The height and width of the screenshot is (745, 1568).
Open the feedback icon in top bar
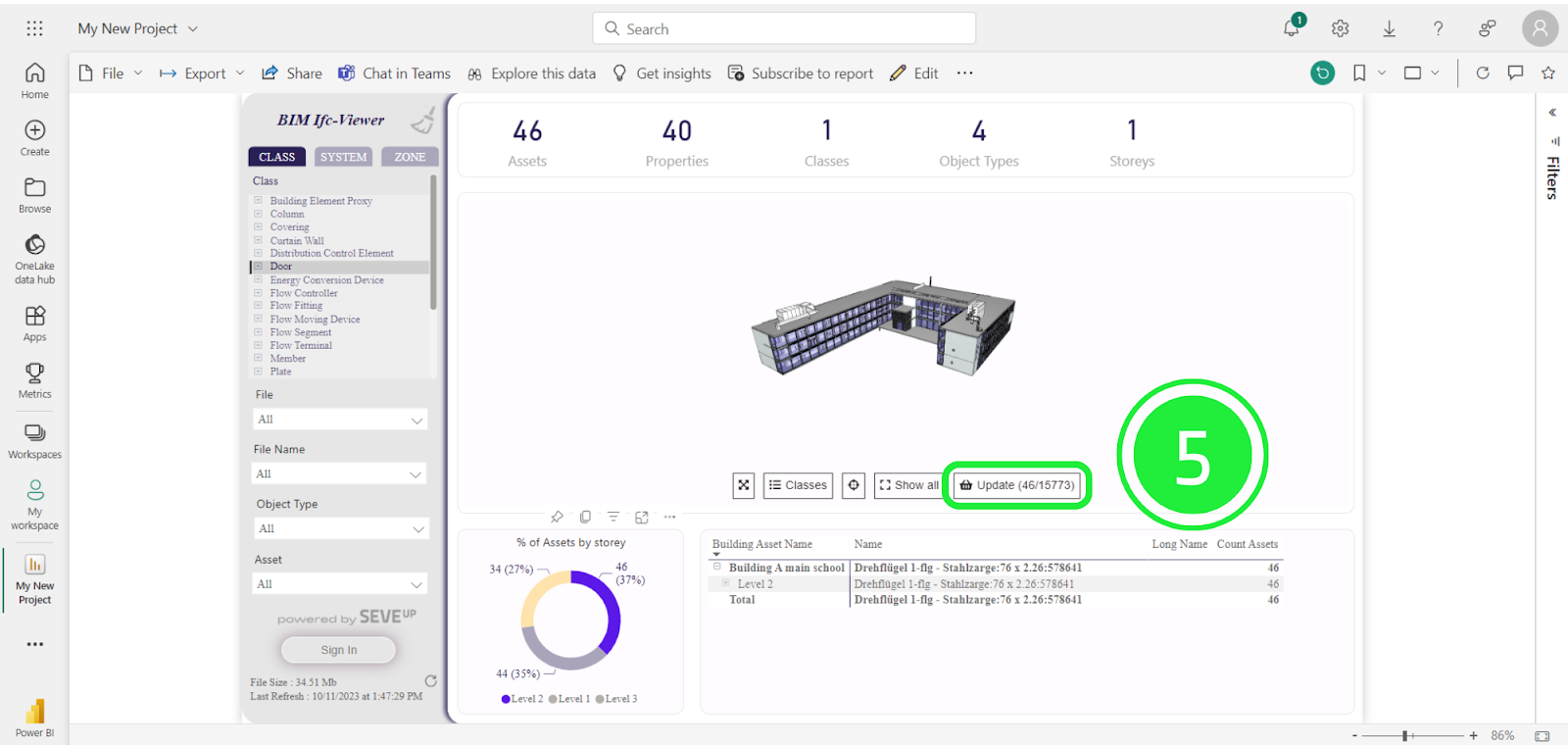pyautogui.click(x=1487, y=28)
